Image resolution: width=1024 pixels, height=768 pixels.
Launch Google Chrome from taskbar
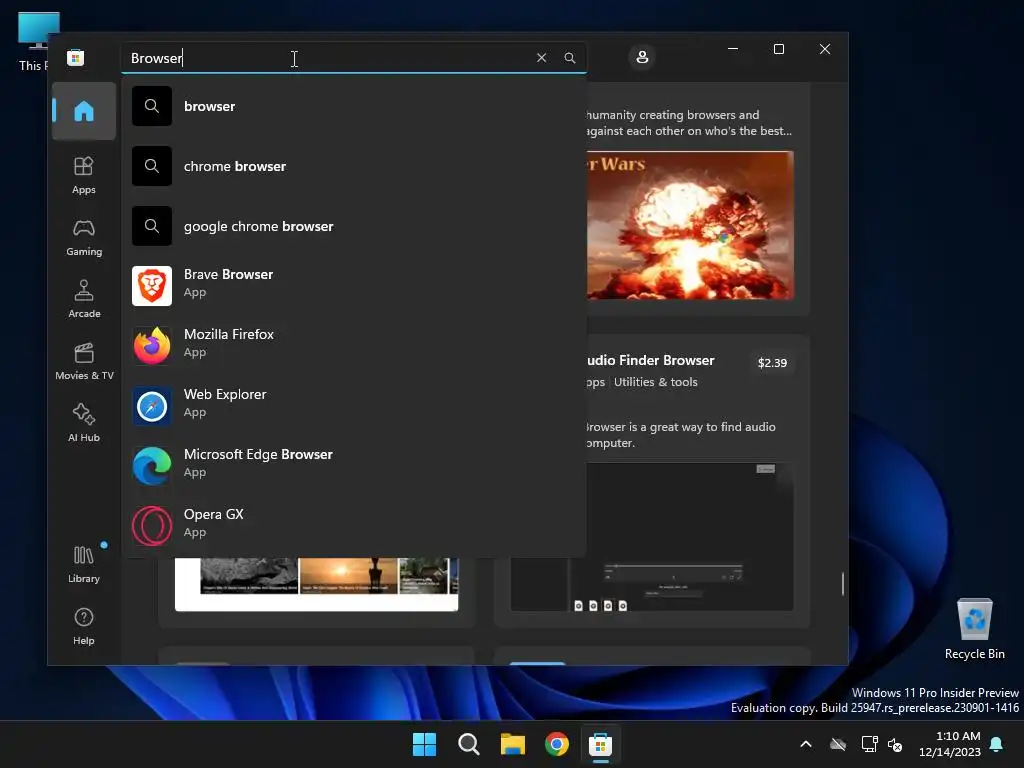tap(556, 744)
